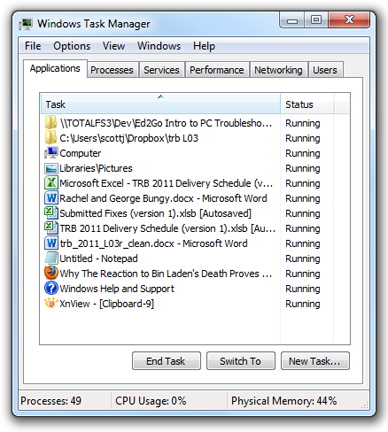Select the C:\Users\scottj\Dropbox\trb L03 task
The image size is (388, 432).
195,138
